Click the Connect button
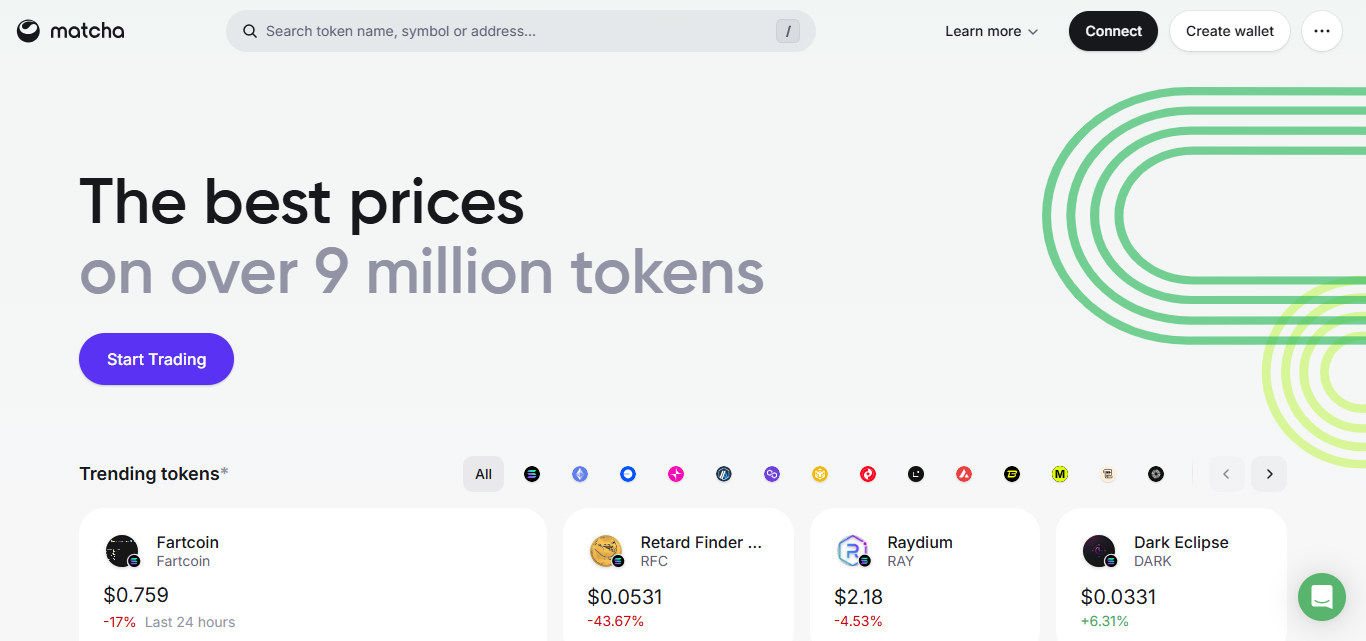 click(x=1113, y=31)
